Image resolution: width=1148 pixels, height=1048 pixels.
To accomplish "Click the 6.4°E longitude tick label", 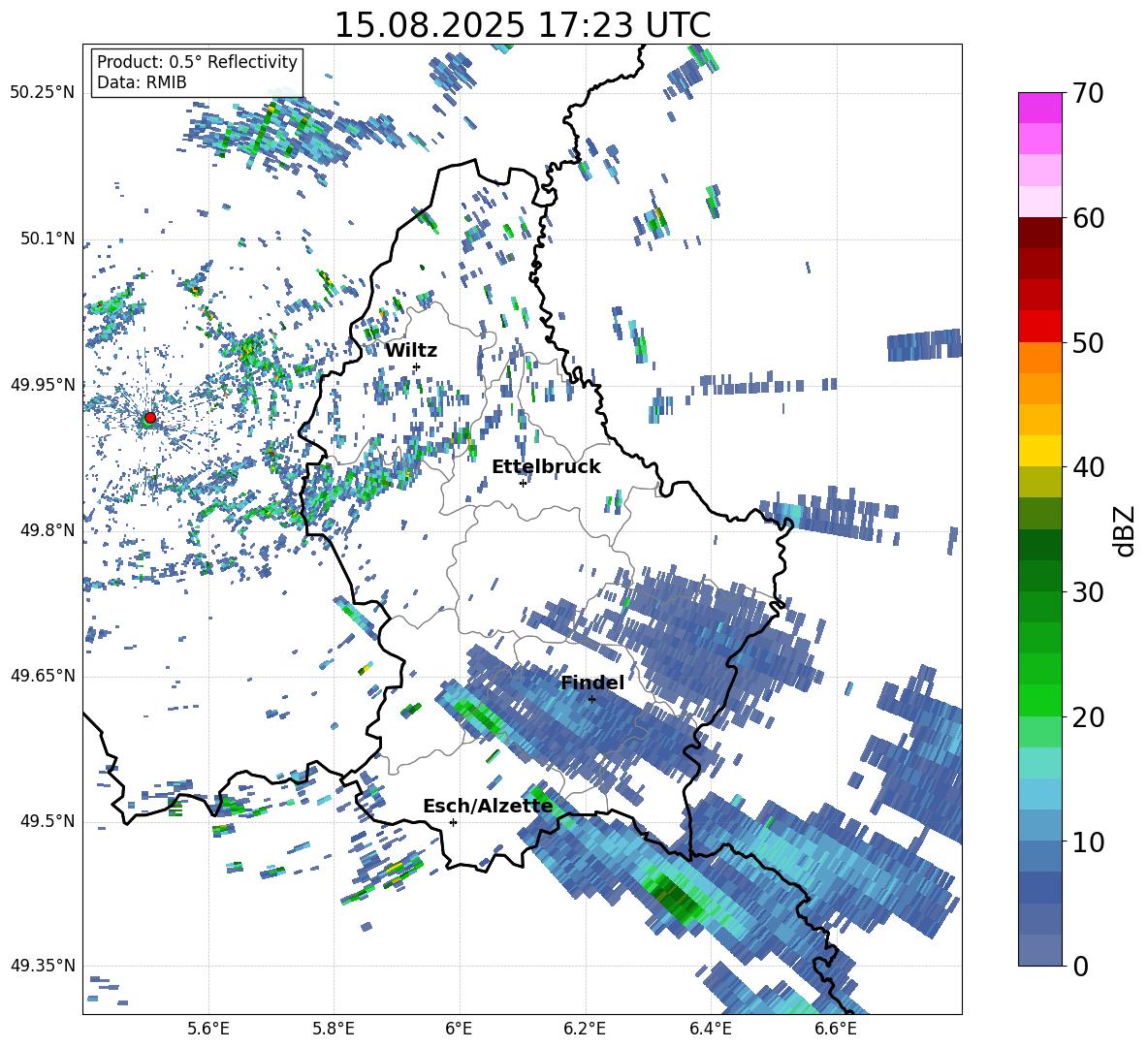I will point(710,1029).
